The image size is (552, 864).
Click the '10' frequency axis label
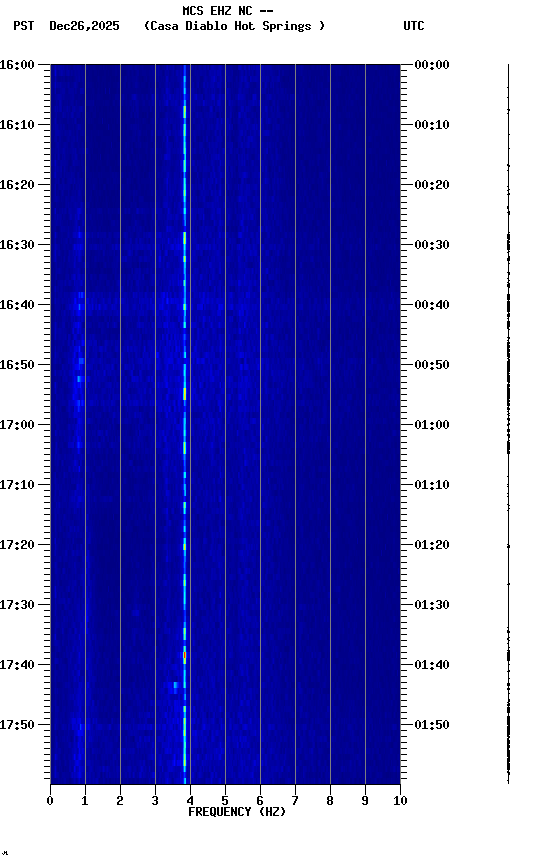click(x=400, y=801)
